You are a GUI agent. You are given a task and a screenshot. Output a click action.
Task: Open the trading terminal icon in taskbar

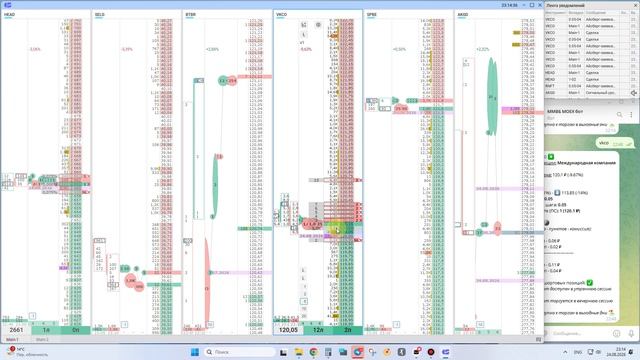tap(445, 352)
